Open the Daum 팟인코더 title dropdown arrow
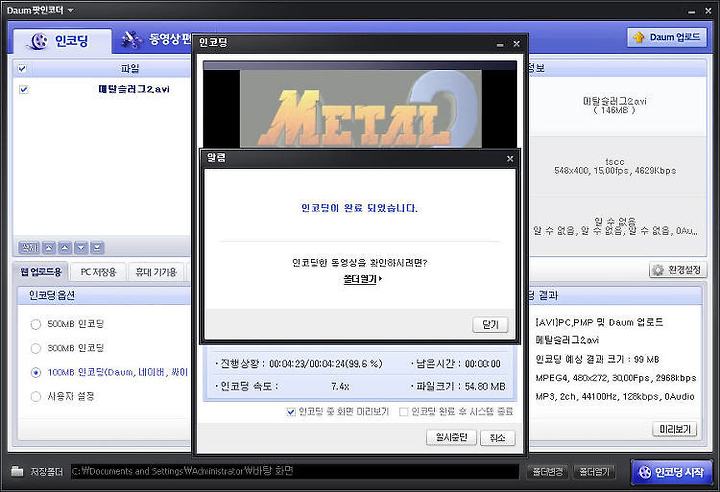 pos(70,10)
